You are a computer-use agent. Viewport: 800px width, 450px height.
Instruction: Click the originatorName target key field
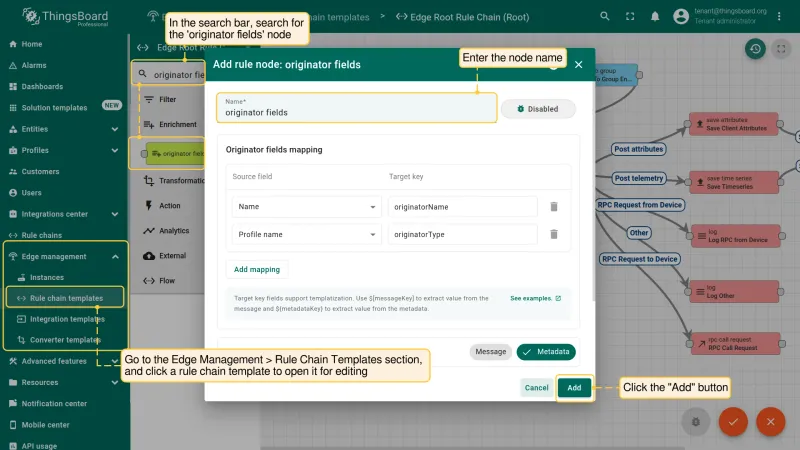(463, 207)
